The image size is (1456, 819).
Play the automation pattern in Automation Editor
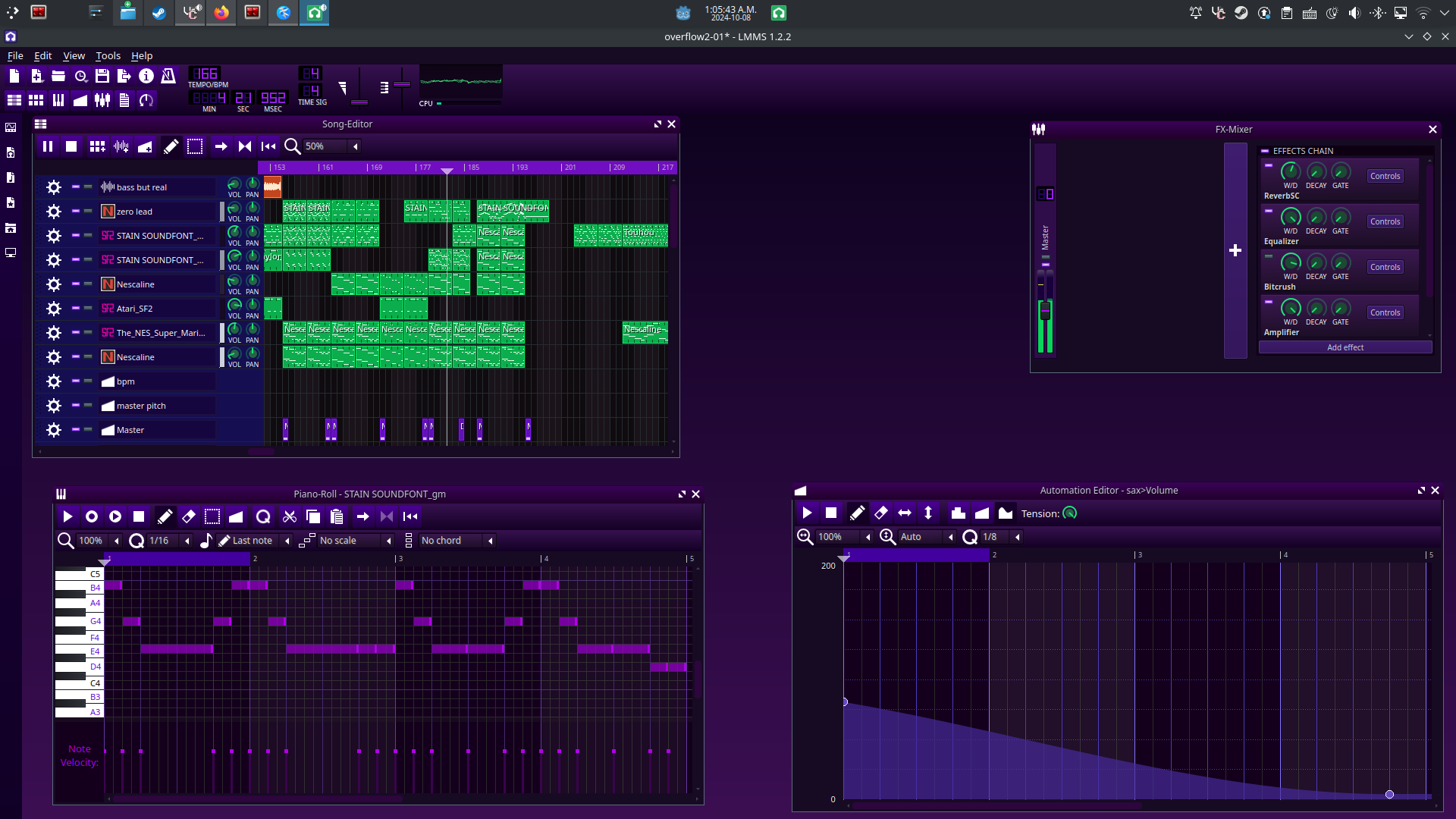(x=807, y=513)
